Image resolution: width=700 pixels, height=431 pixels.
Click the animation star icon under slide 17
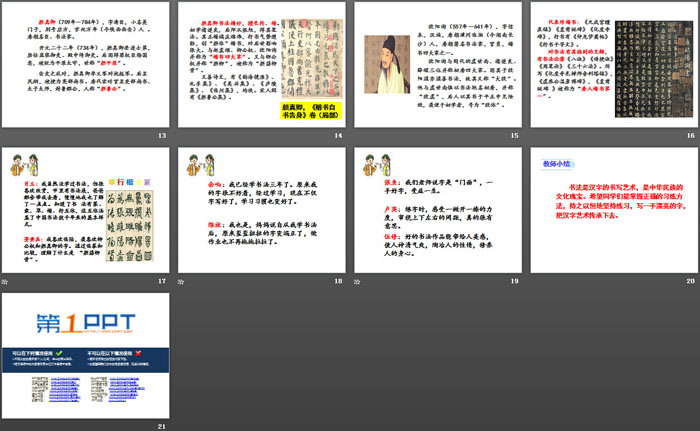(x=5, y=282)
